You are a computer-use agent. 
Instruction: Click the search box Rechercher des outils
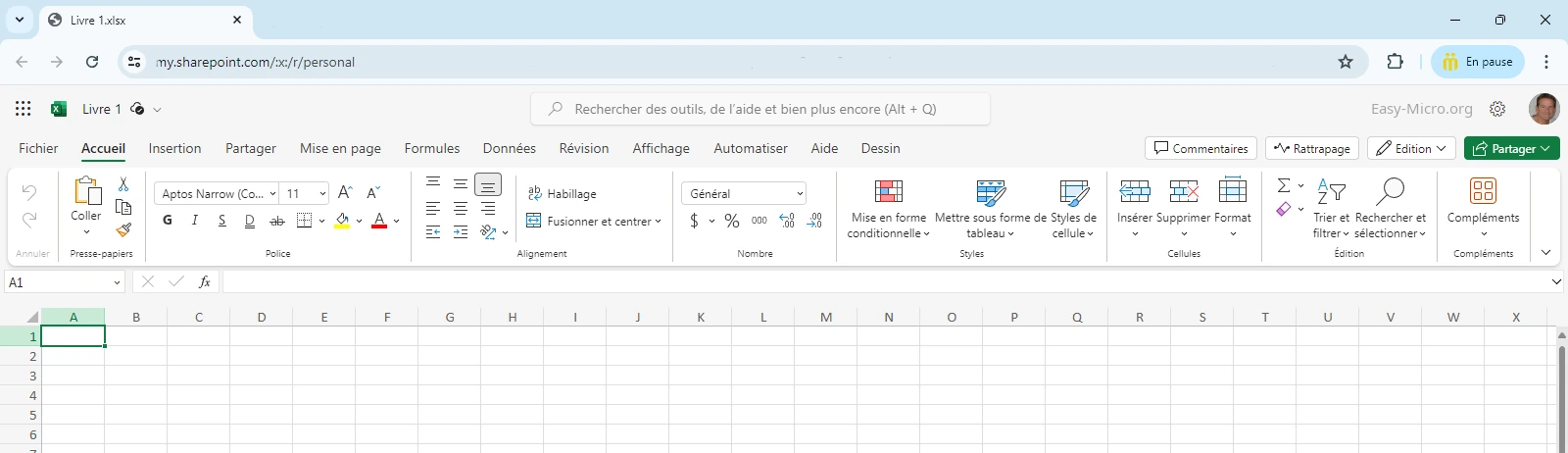[760, 109]
